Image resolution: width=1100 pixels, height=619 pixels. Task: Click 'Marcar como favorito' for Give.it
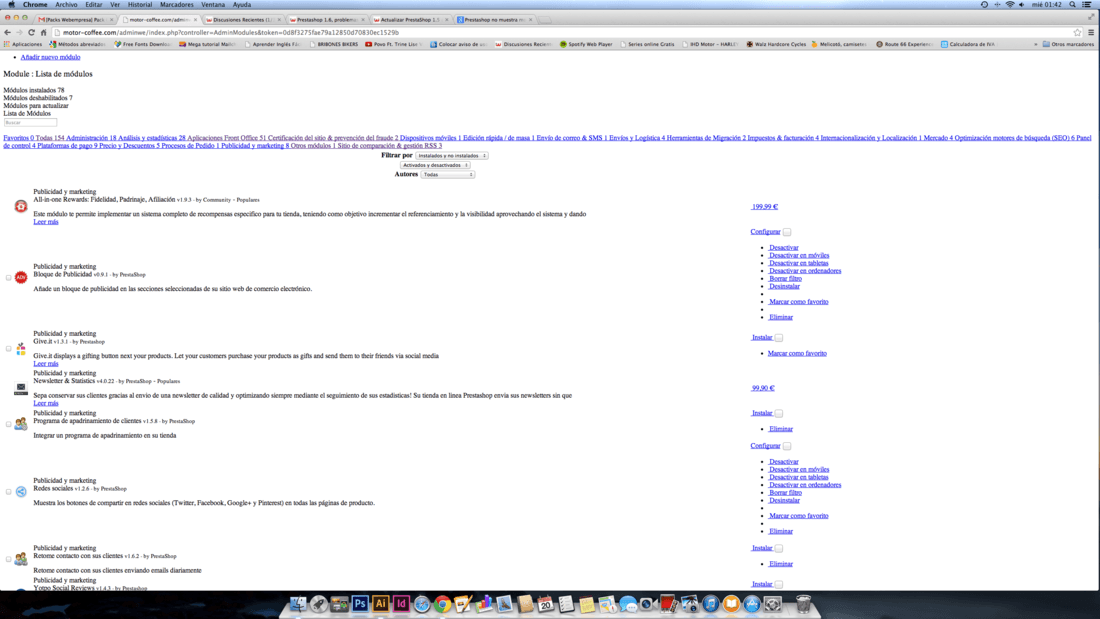click(797, 353)
